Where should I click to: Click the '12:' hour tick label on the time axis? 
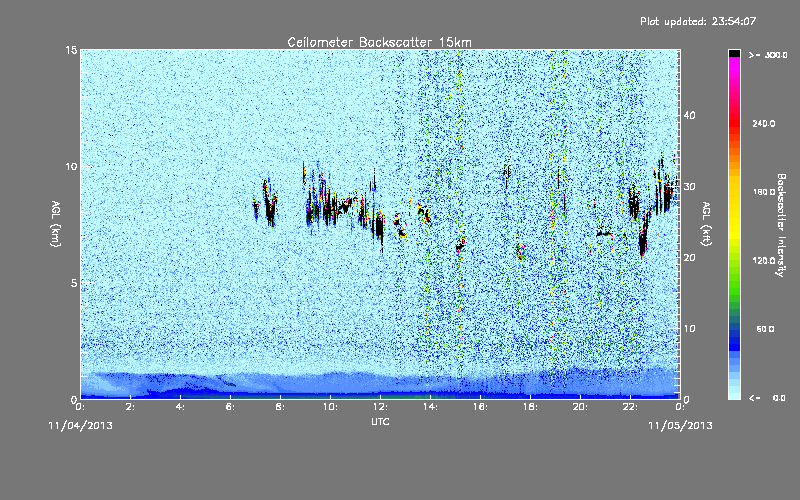click(x=380, y=407)
